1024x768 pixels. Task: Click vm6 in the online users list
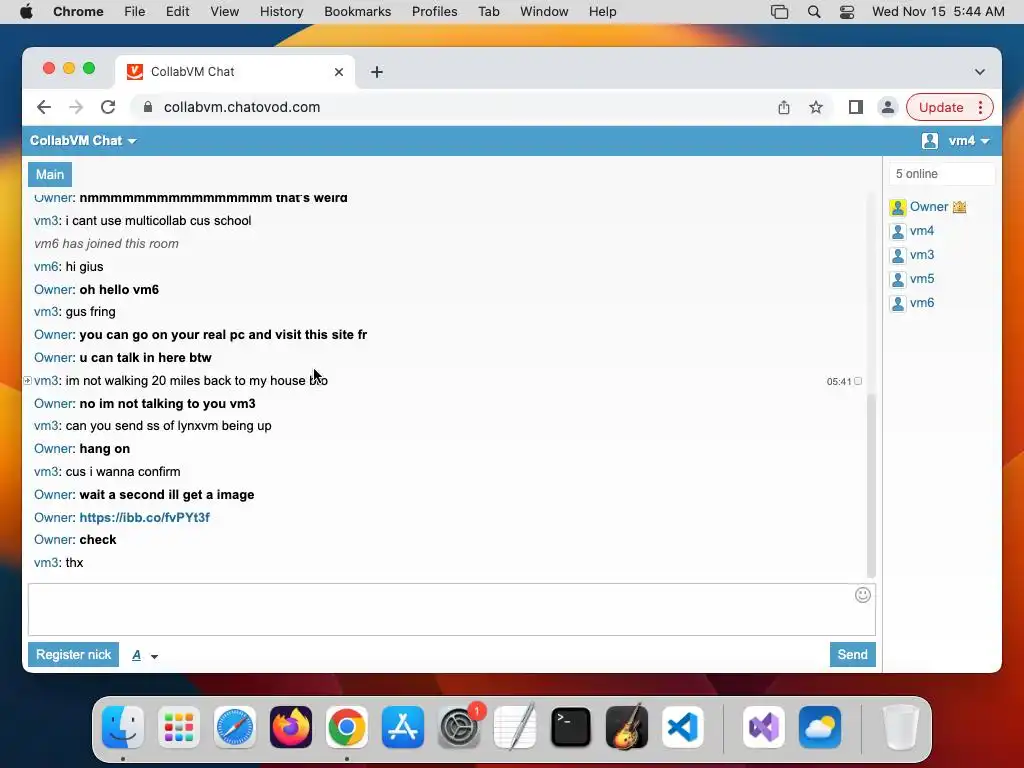tap(921, 303)
